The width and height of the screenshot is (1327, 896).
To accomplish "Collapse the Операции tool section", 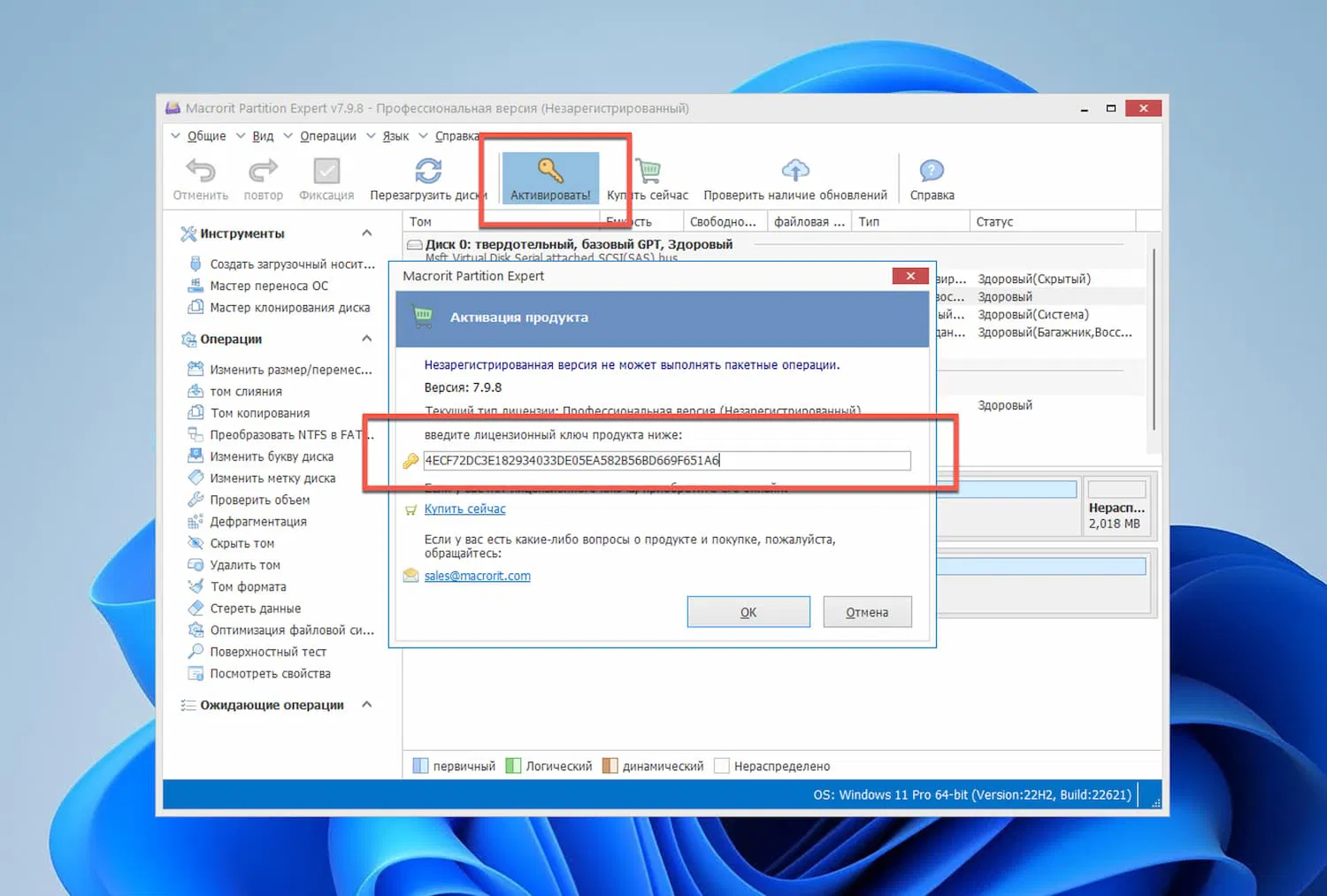I will [x=367, y=339].
